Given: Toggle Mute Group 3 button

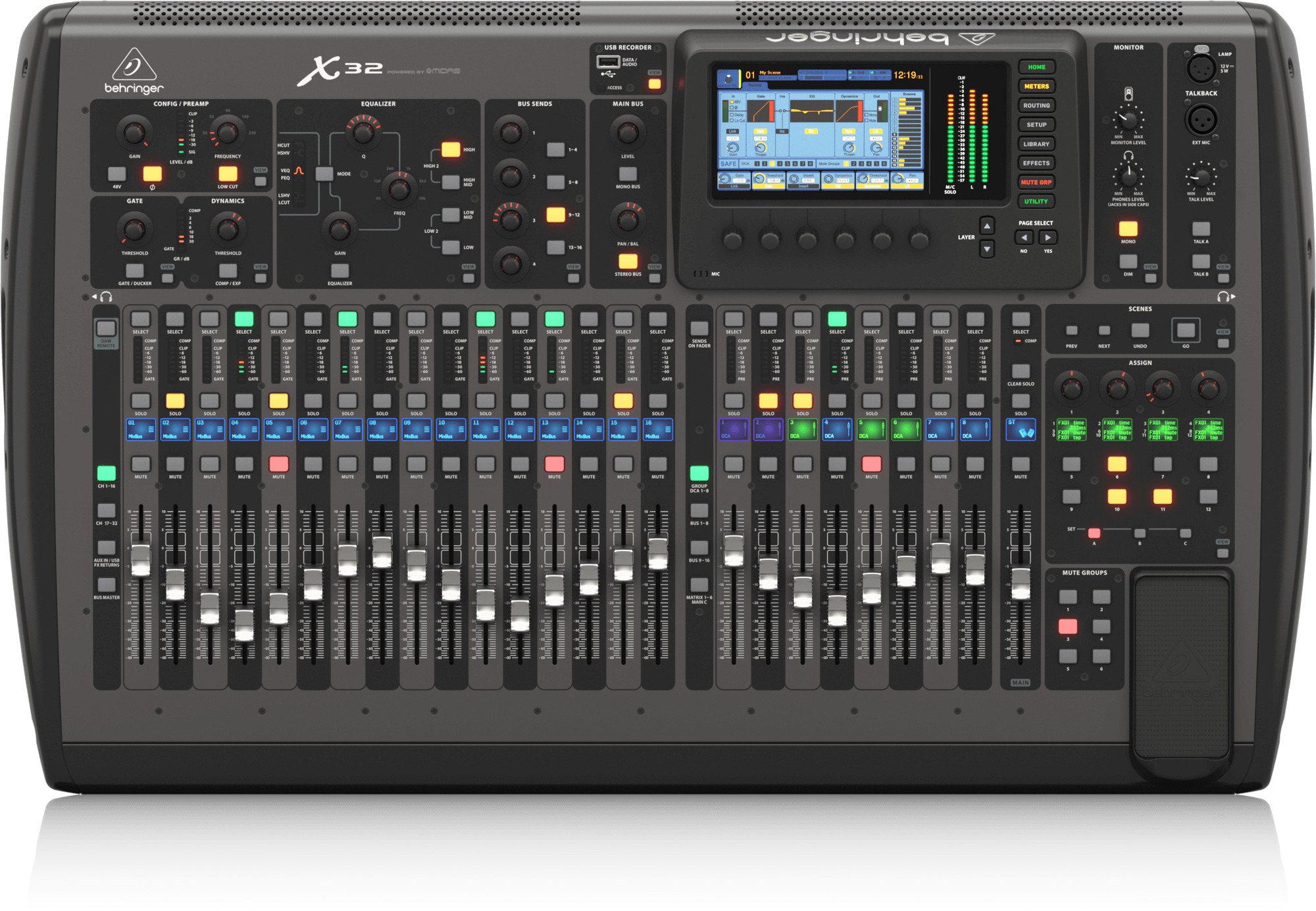Looking at the screenshot, I should click(x=1068, y=626).
